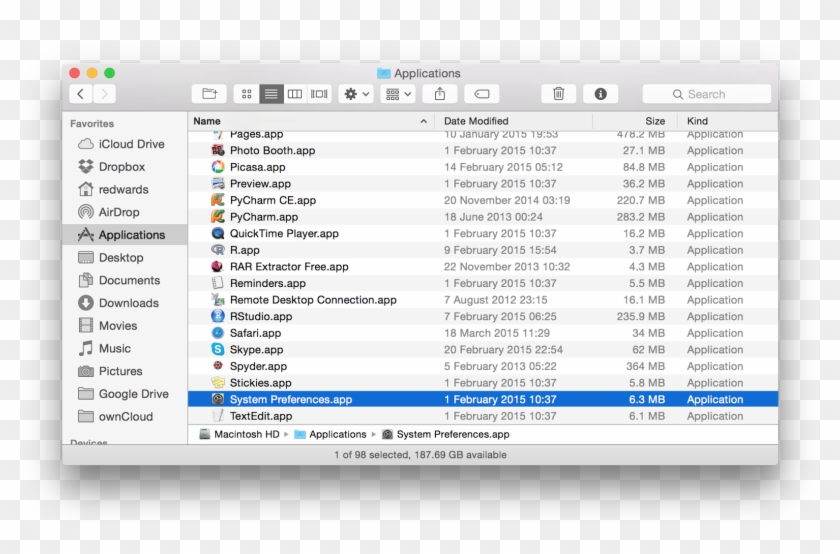Switch to Cover Flow view
The image size is (840, 554).
(x=319, y=94)
